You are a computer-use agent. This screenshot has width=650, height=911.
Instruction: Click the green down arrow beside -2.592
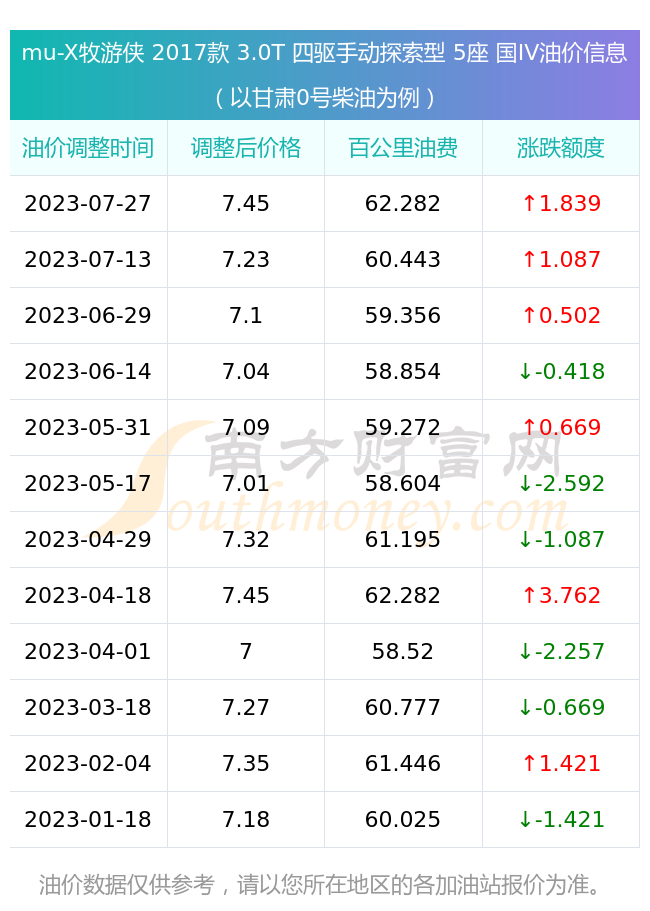coord(525,483)
